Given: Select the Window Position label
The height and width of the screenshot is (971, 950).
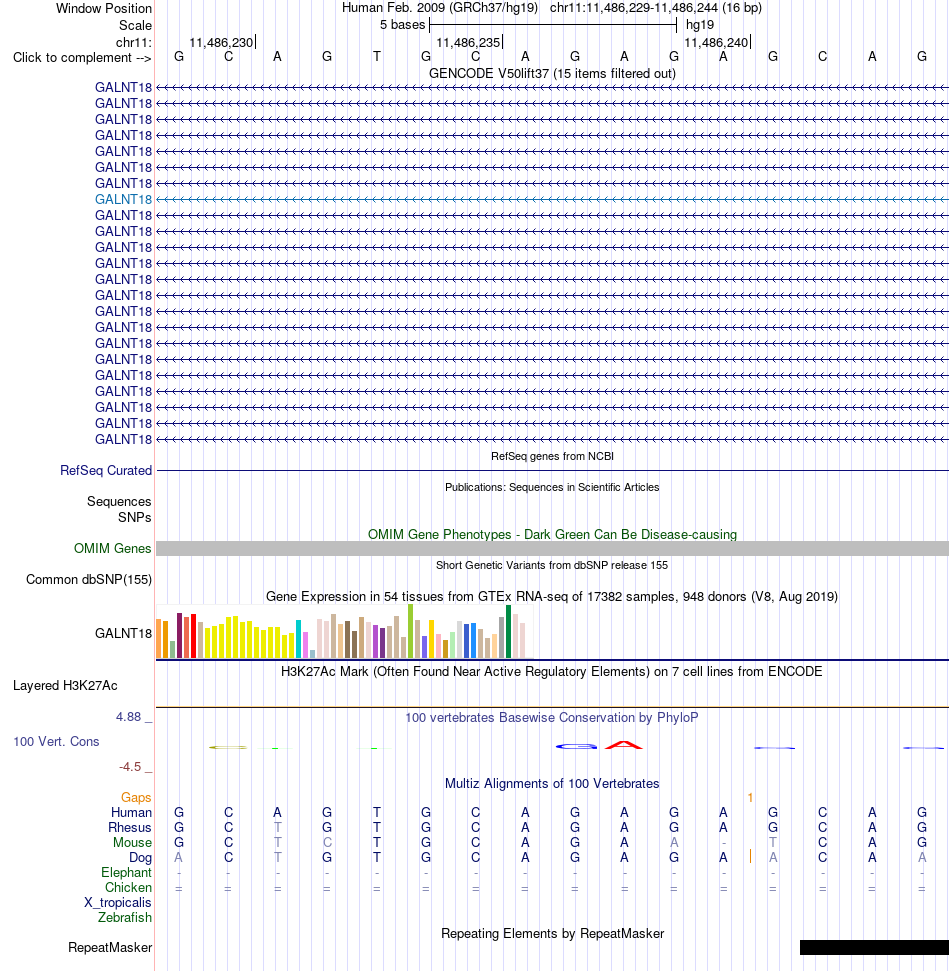Looking at the screenshot, I should pyautogui.click(x=103, y=9).
